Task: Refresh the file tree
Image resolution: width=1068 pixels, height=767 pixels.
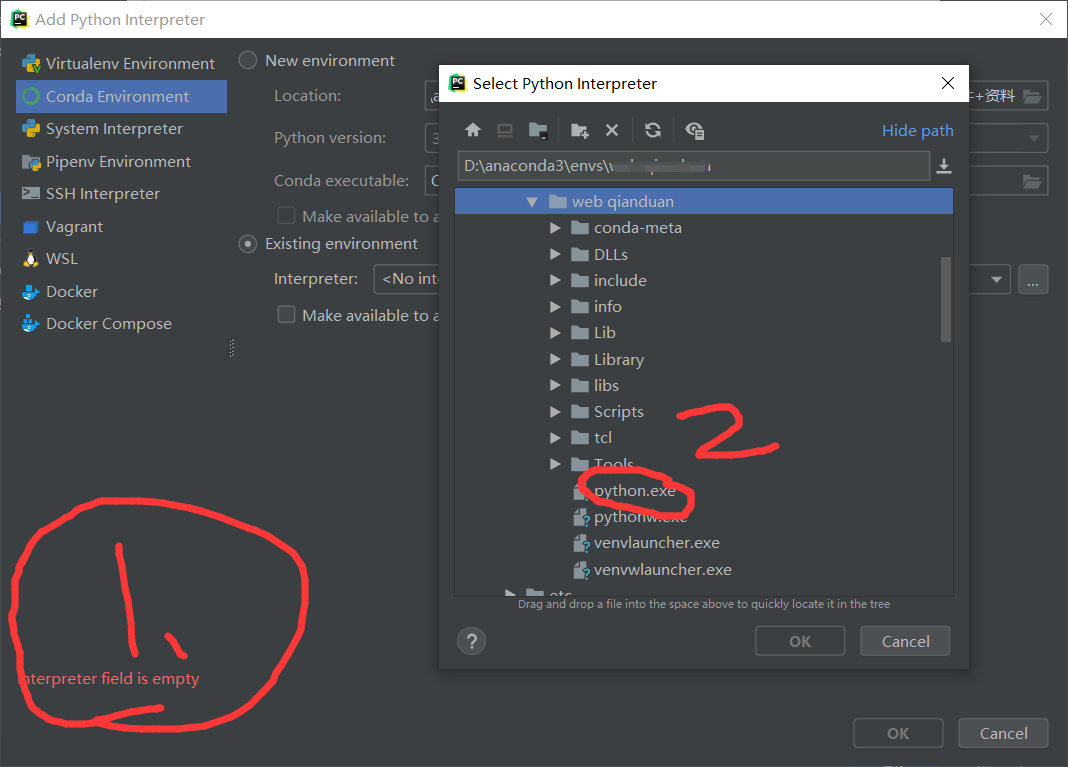Action: coord(653,130)
